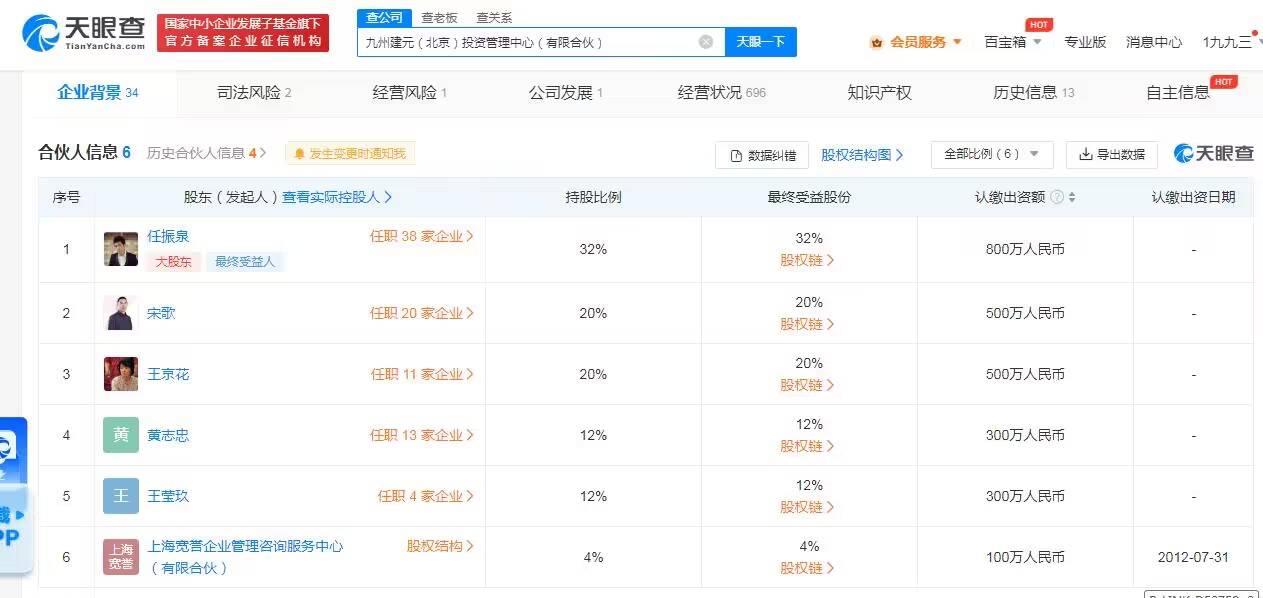Click the 导出数据 button
This screenshot has height=598, width=1263.
click(x=1111, y=155)
